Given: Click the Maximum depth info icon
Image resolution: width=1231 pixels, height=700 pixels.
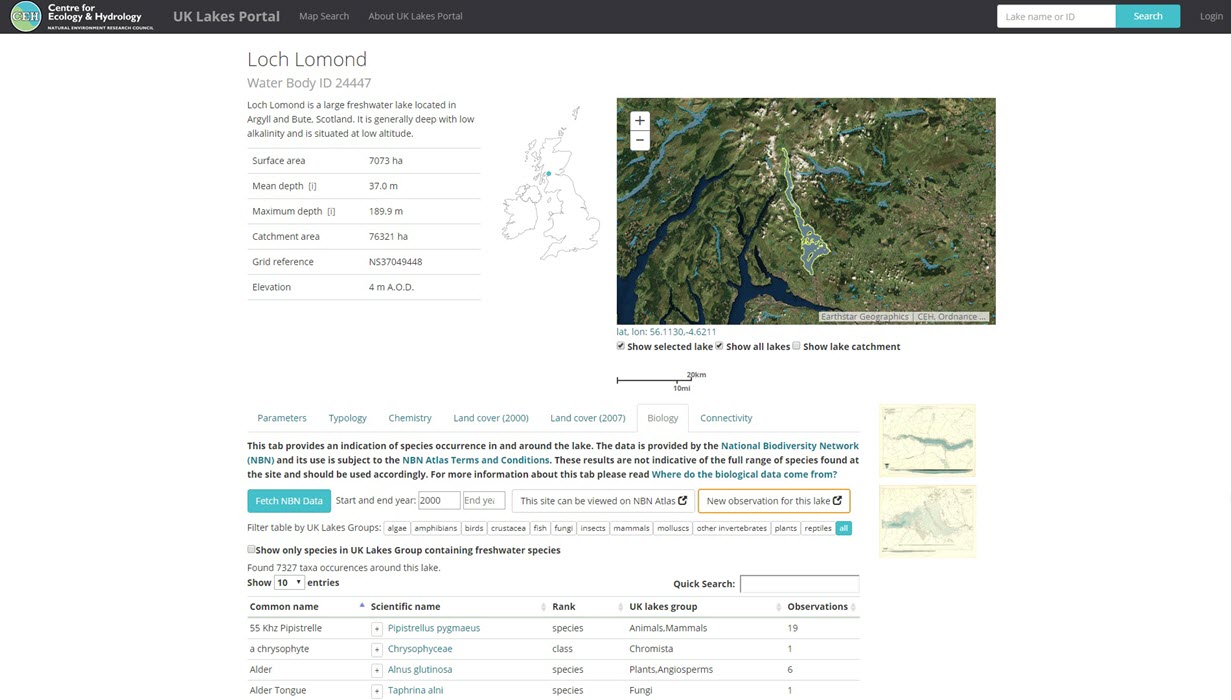Looking at the screenshot, I should [x=332, y=211].
